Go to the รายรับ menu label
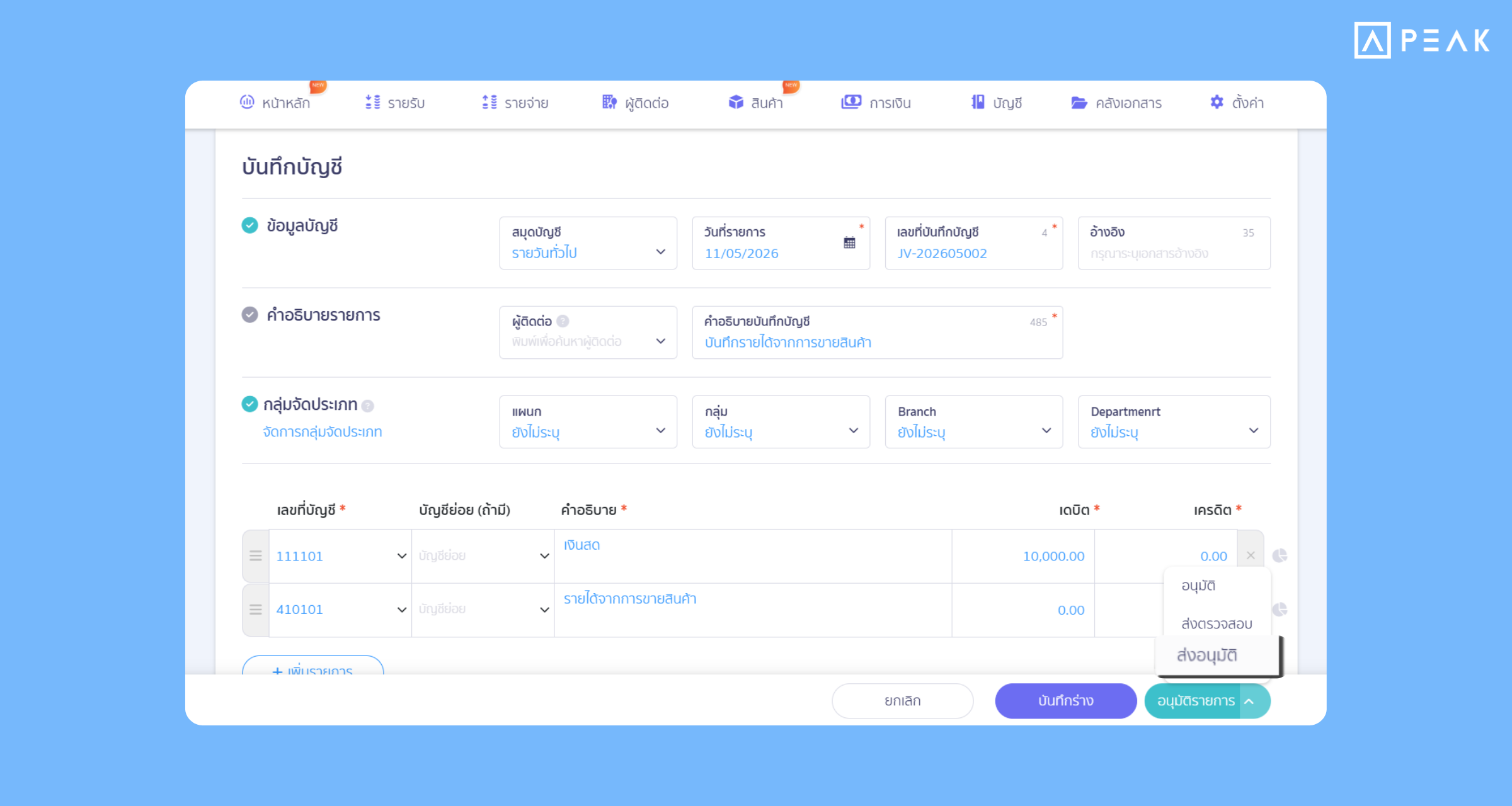This screenshot has width=1512, height=806. (406, 103)
